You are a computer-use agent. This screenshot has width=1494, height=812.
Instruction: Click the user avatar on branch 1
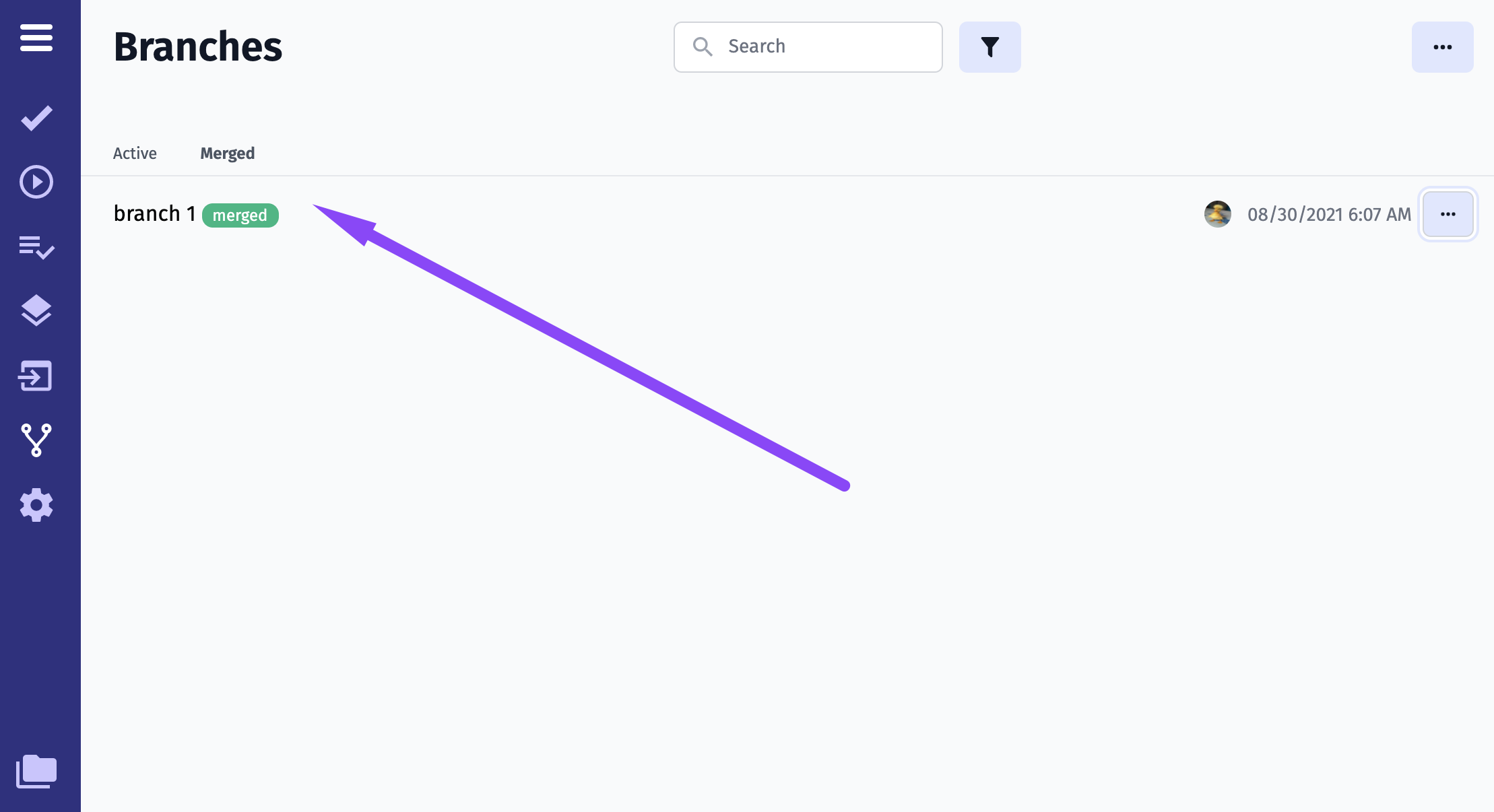click(x=1217, y=214)
